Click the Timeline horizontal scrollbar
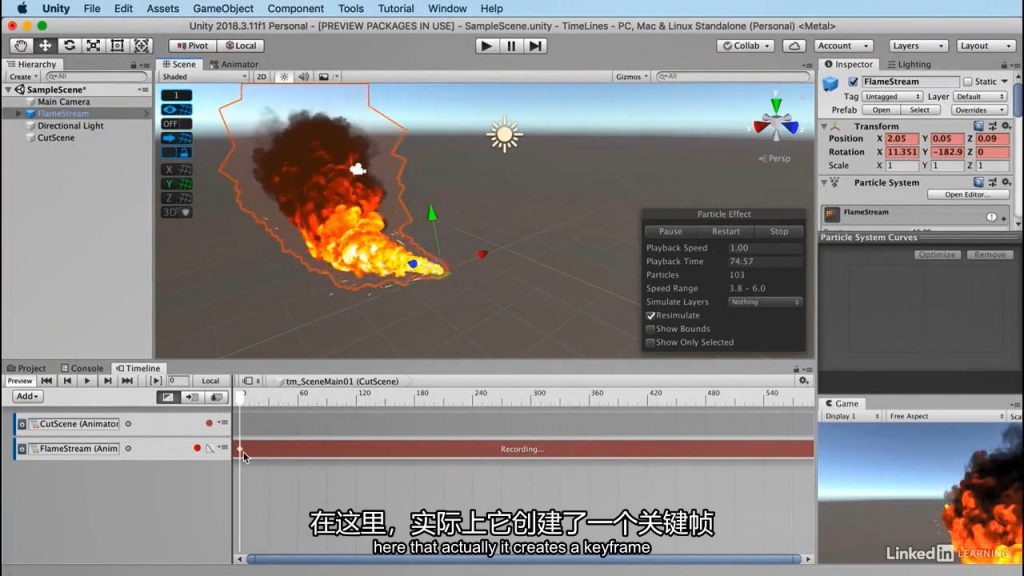Image resolution: width=1024 pixels, height=576 pixels. 524,559
